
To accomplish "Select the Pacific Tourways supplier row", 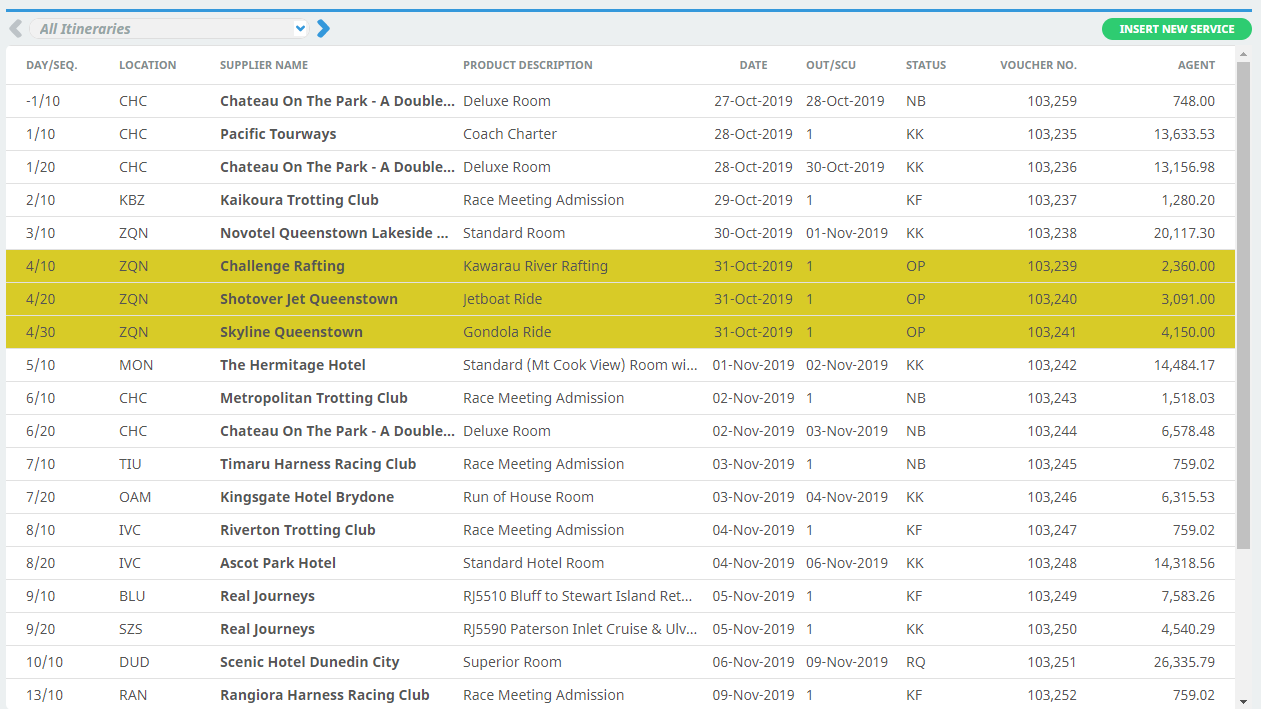I will point(620,134).
